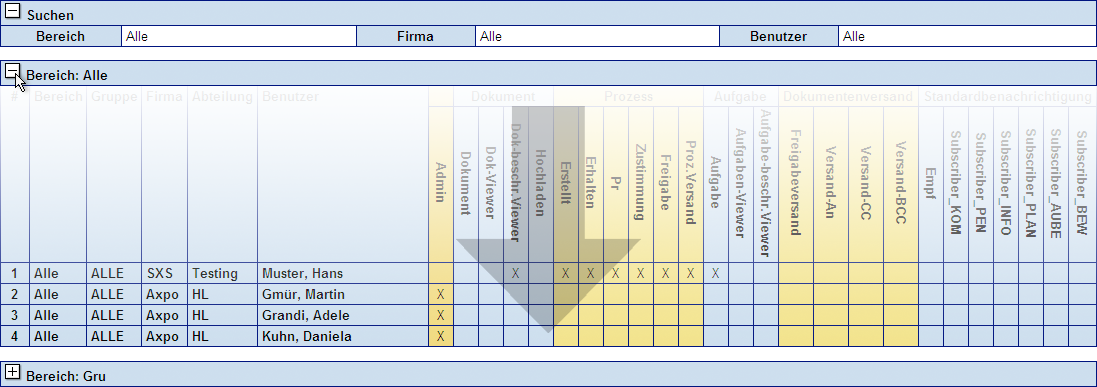Toggle Dok-beschr.Viewer X for Muster, Hans
1097x387 pixels.
tap(516, 273)
